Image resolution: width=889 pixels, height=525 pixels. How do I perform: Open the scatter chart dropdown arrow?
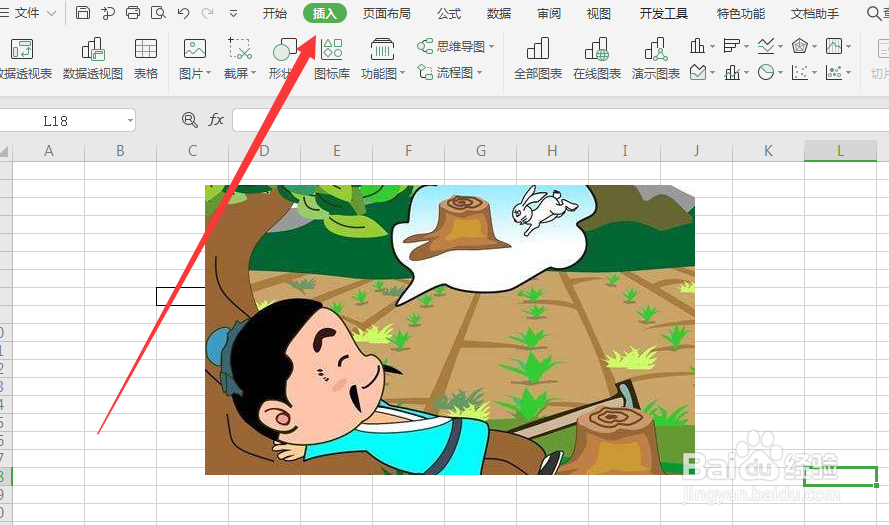815,73
